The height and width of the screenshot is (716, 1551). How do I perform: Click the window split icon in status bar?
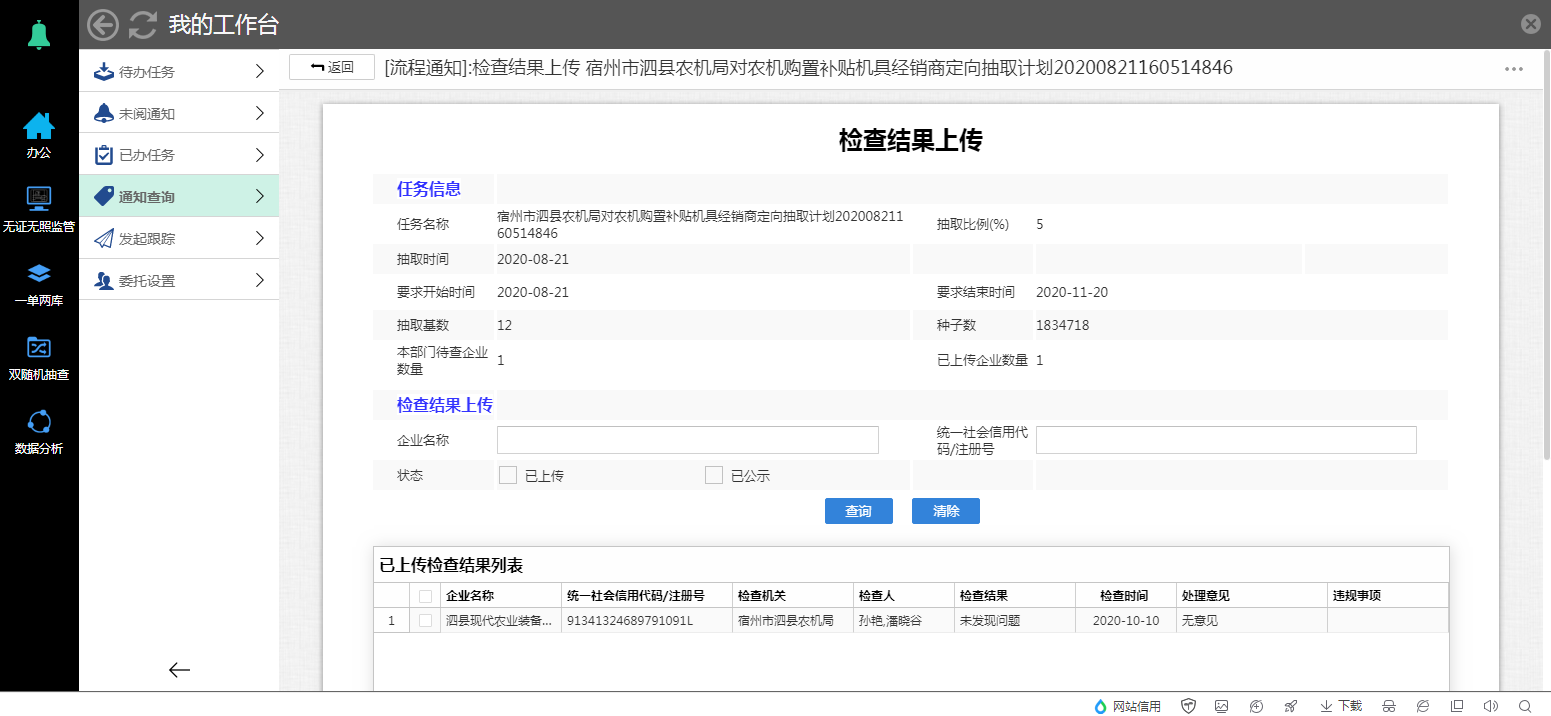pos(1457,706)
